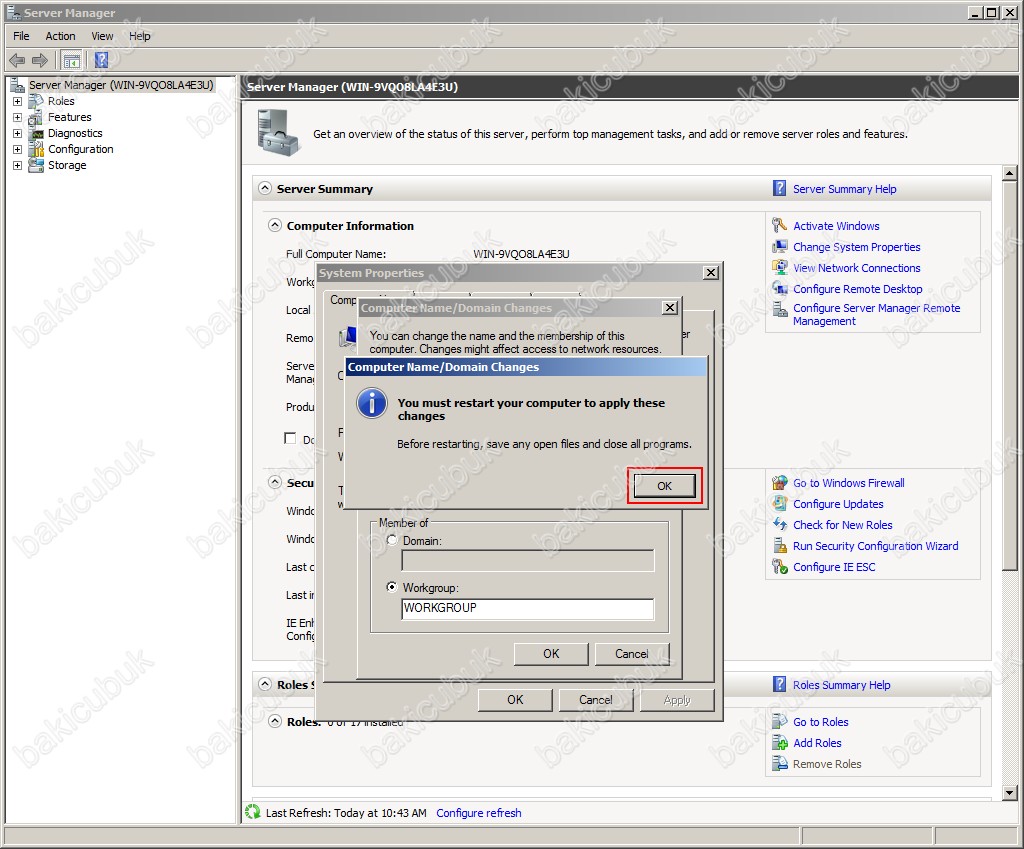Click the Go to Windows Firewall icon
1024x849 pixels.
(x=780, y=483)
